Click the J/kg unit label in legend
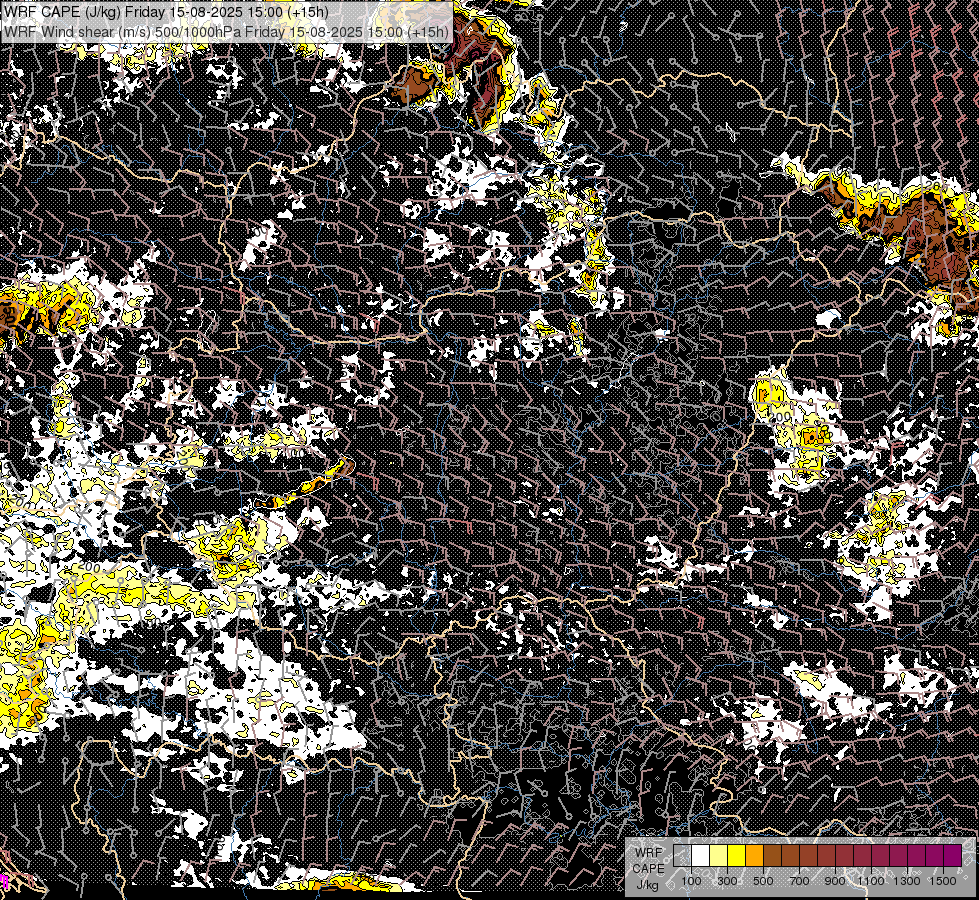Image resolution: width=979 pixels, height=900 pixels. point(647,885)
